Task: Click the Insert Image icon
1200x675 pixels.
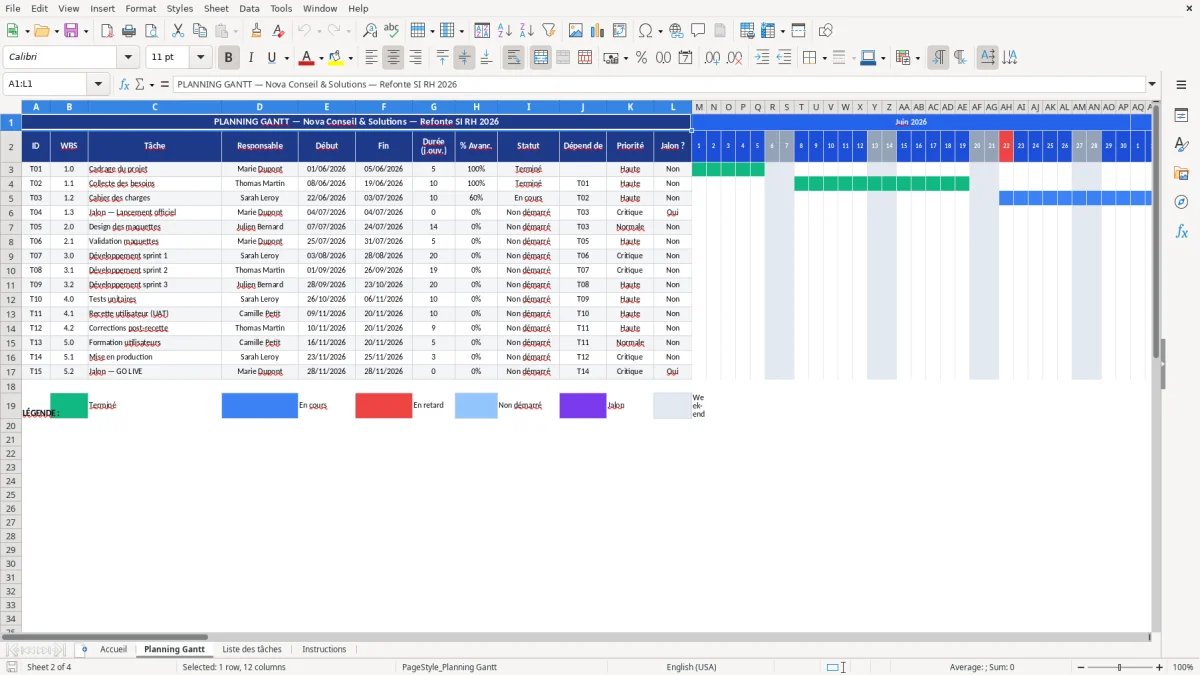Action: (x=576, y=31)
